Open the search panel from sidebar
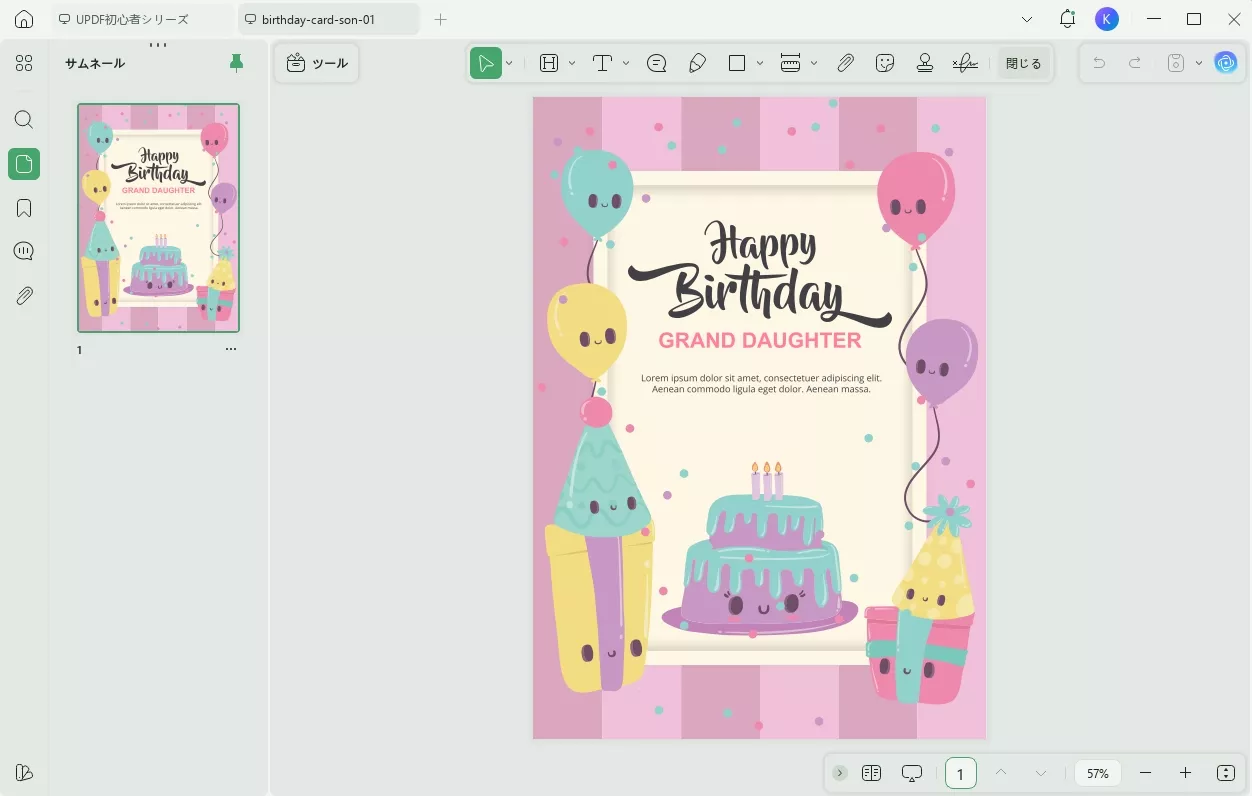The height and width of the screenshot is (796, 1252). coord(24,120)
